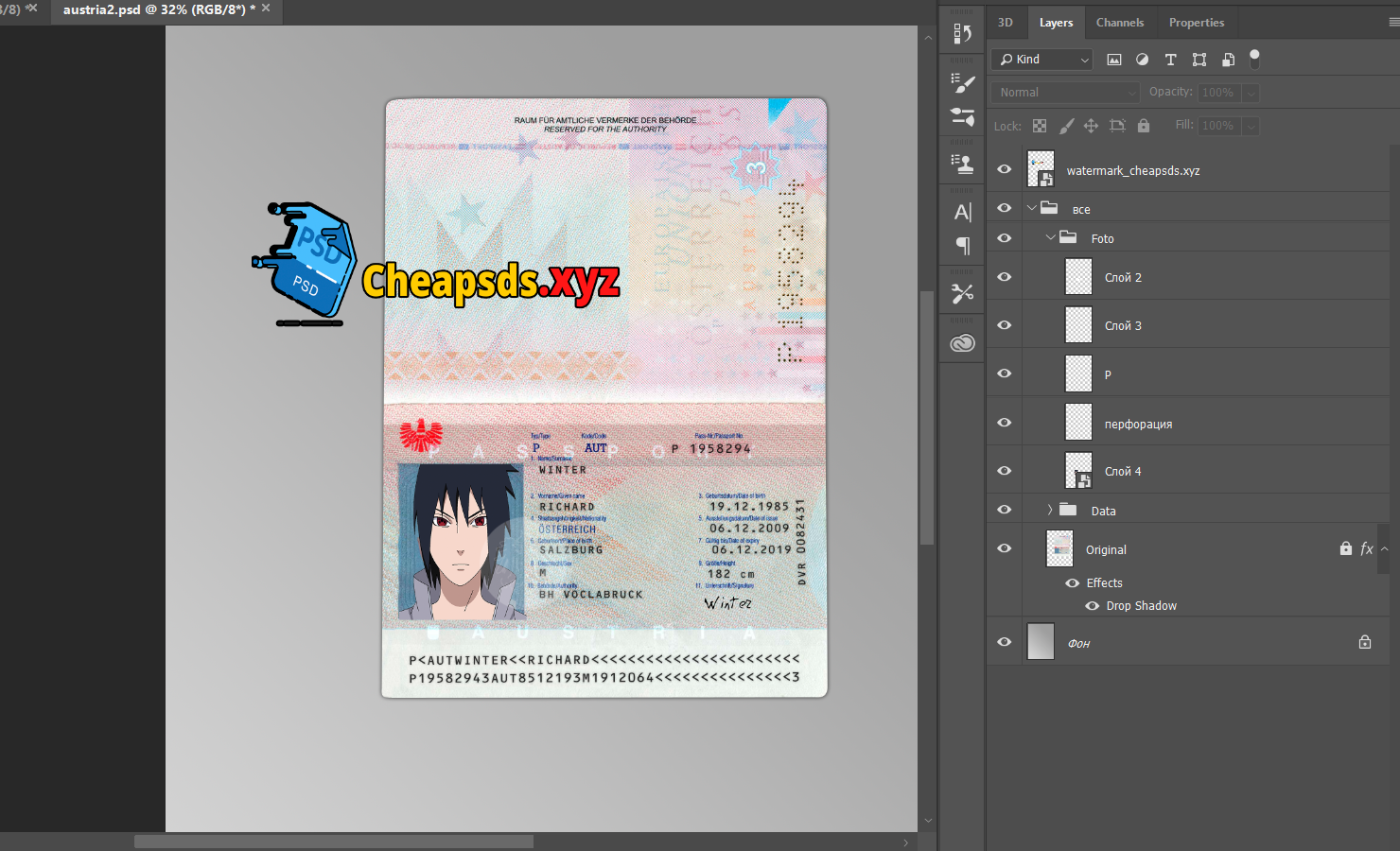Click the Original layer thumbnail

[x=1059, y=548]
